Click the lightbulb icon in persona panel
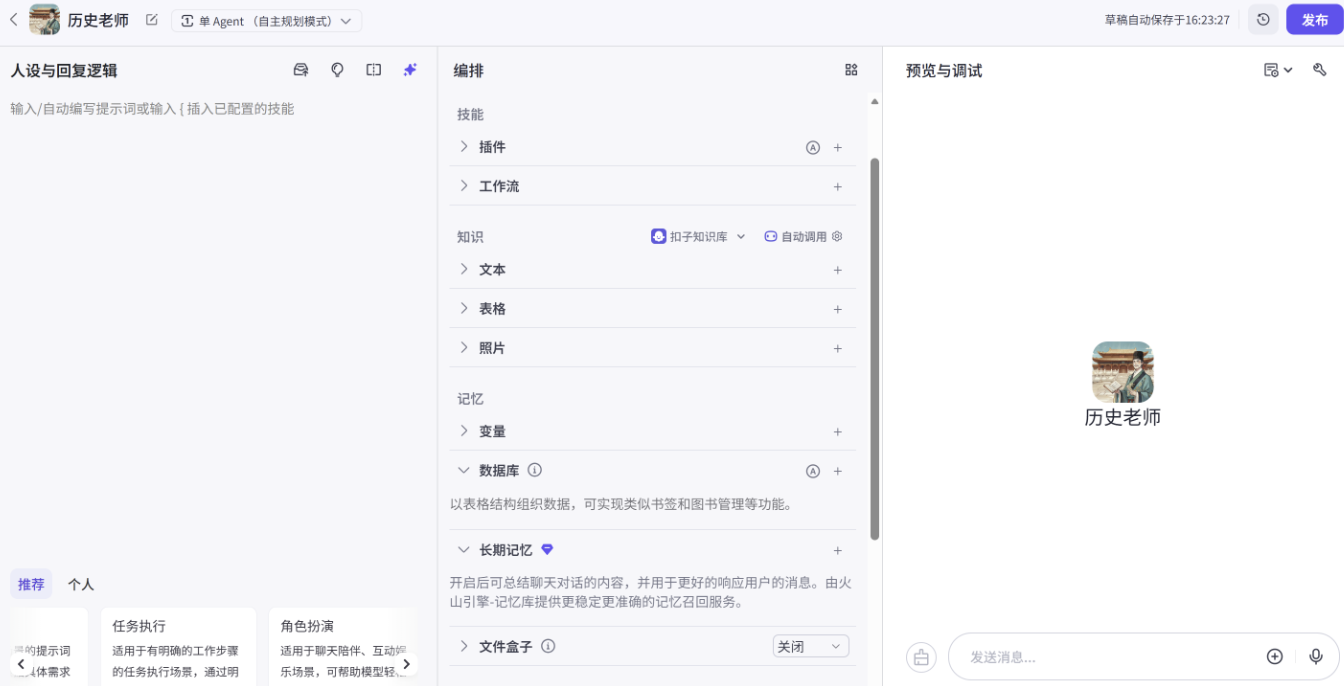This screenshot has height=686, width=1344. tap(338, 70)
